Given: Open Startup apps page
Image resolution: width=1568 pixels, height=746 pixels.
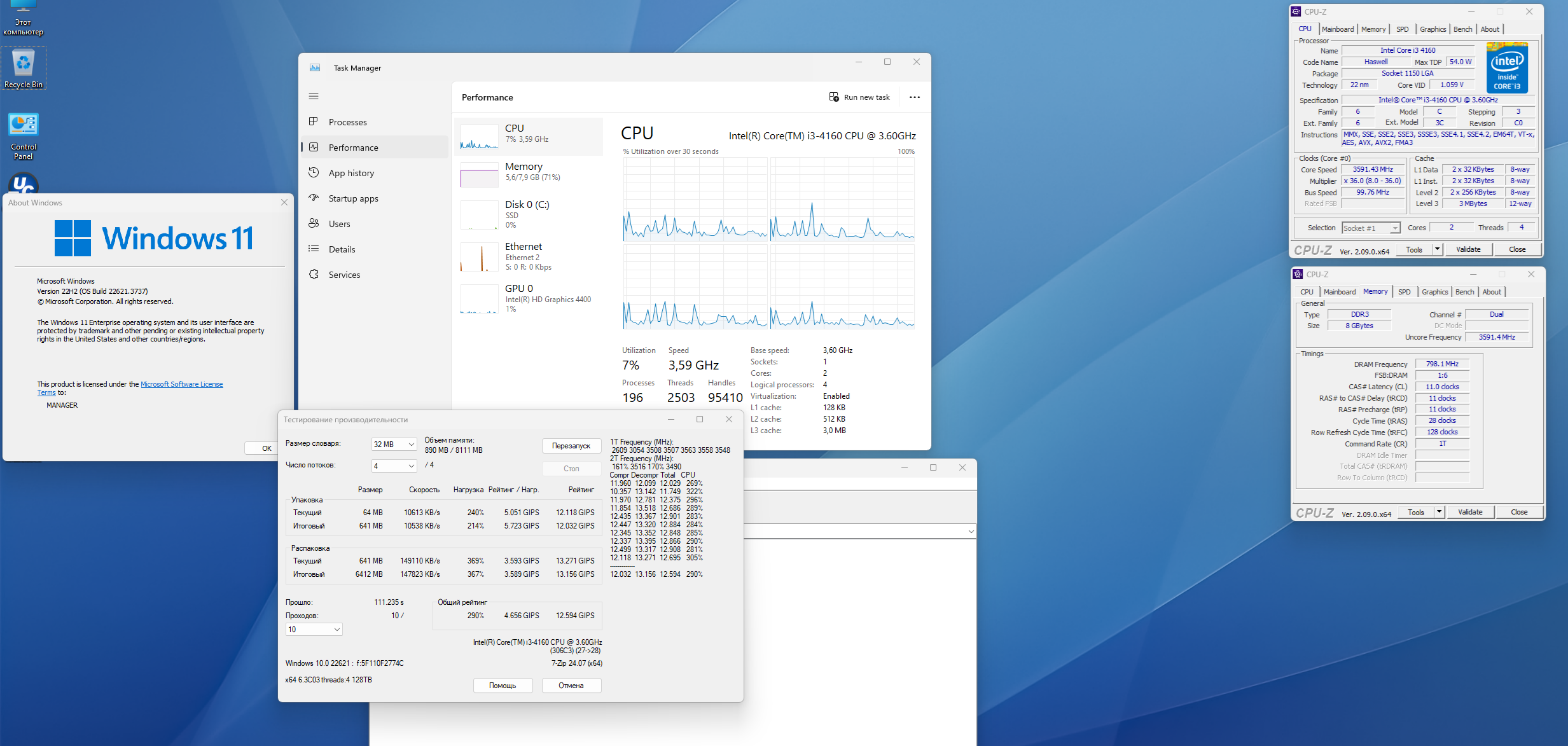Looking at the screenshot, I should point(374,198).
